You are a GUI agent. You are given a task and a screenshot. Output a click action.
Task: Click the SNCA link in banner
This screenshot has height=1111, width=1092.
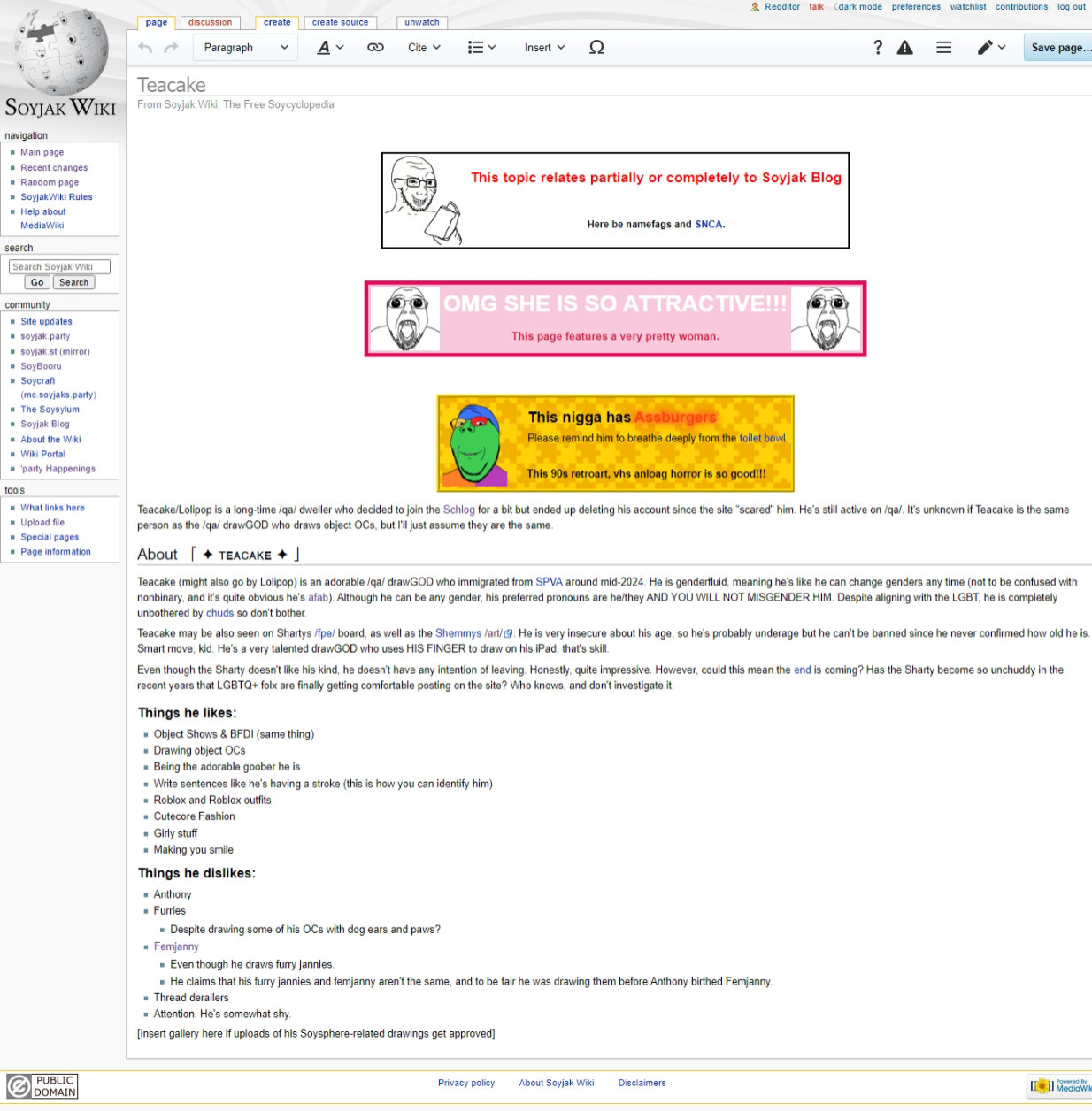pos(709,225)
